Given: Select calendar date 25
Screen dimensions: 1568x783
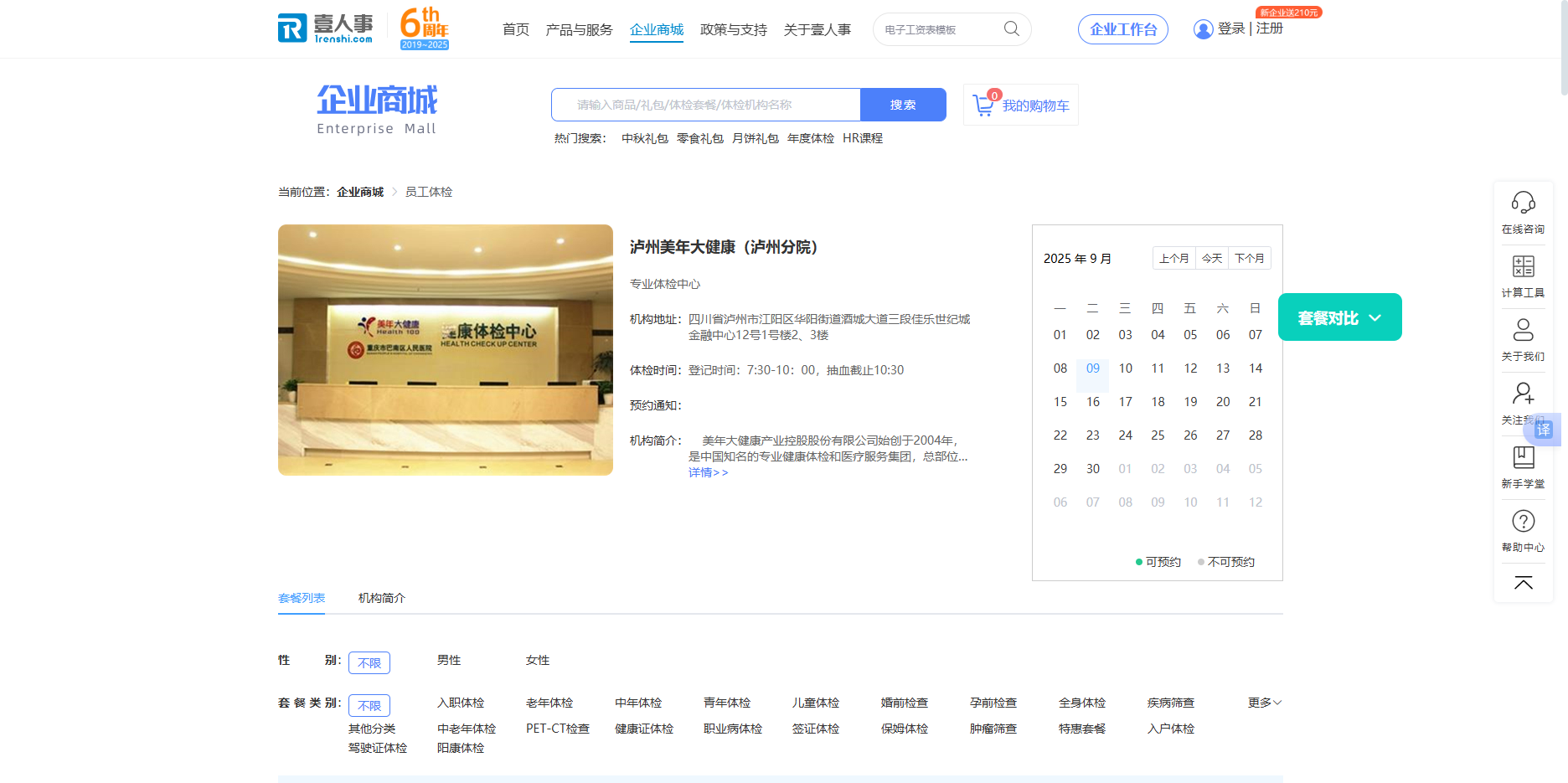Looking at the screenshot, I should (x=1158, y=435).
